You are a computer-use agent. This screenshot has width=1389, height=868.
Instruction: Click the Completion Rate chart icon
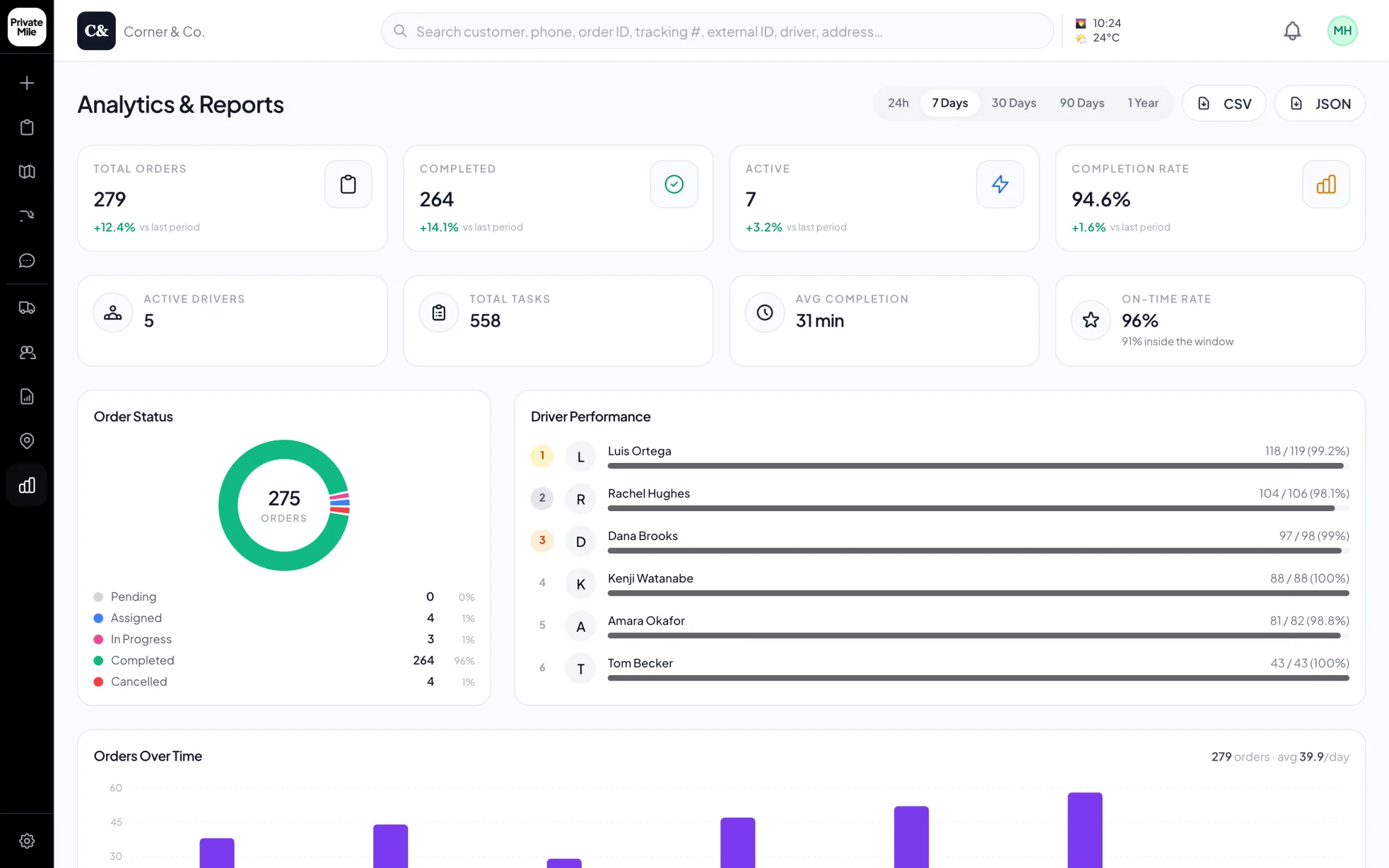point(1326,184)
